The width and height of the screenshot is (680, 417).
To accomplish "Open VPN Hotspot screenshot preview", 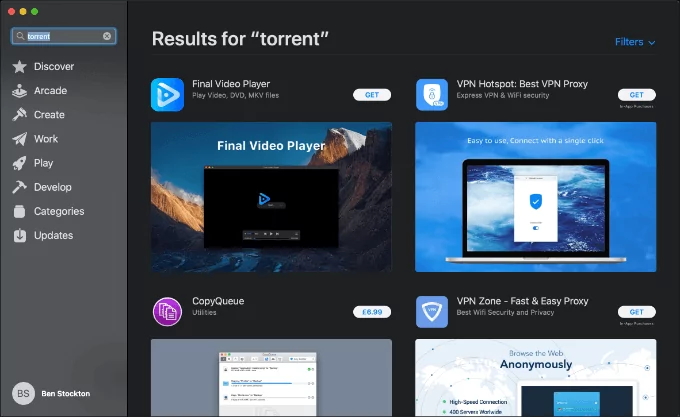I will tap(536, 197).
